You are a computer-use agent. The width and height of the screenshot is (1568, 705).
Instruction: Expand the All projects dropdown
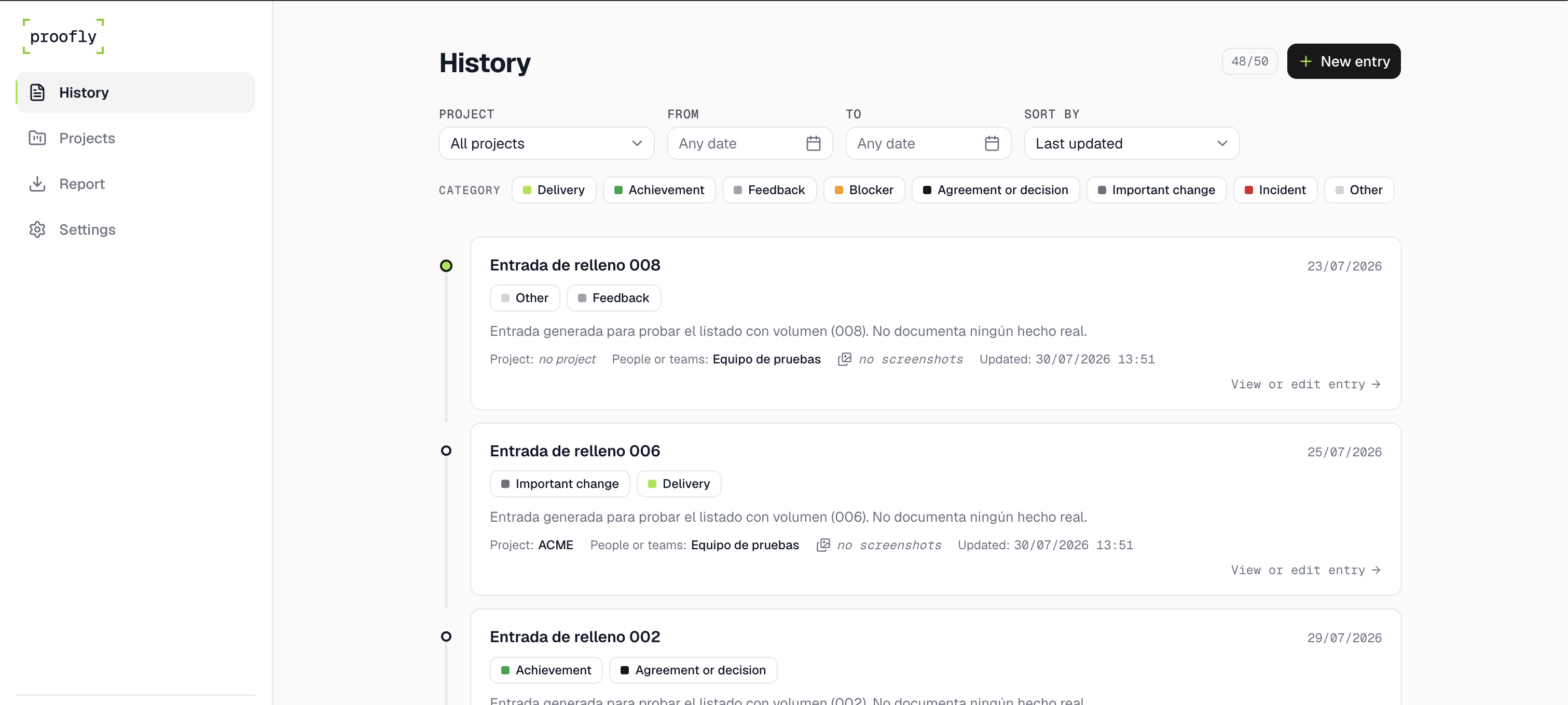(x=546, y=144)
